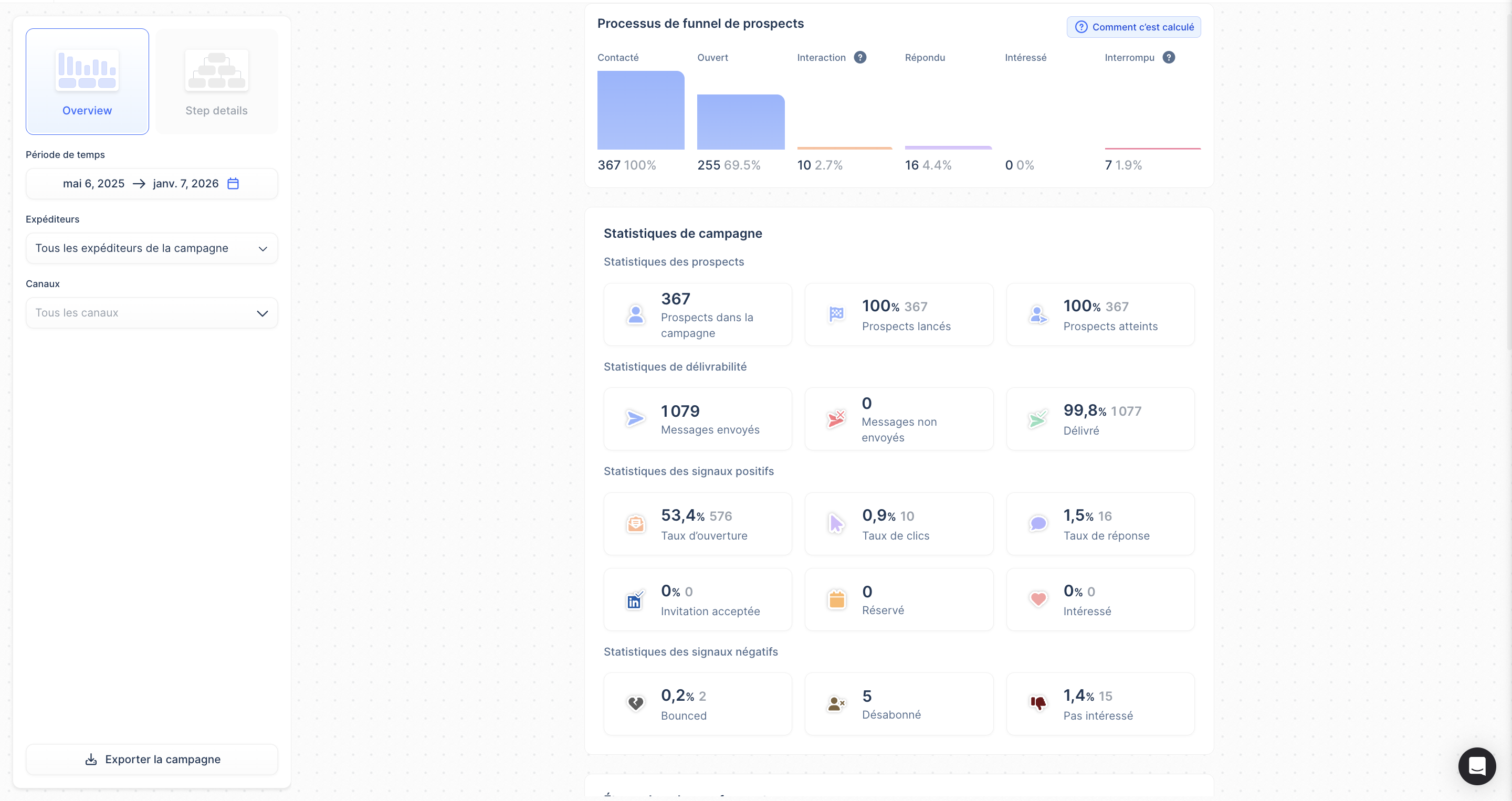Click the paper plane Messages envoyés icon
The image size is (1512, 801).
coord(635,418)
